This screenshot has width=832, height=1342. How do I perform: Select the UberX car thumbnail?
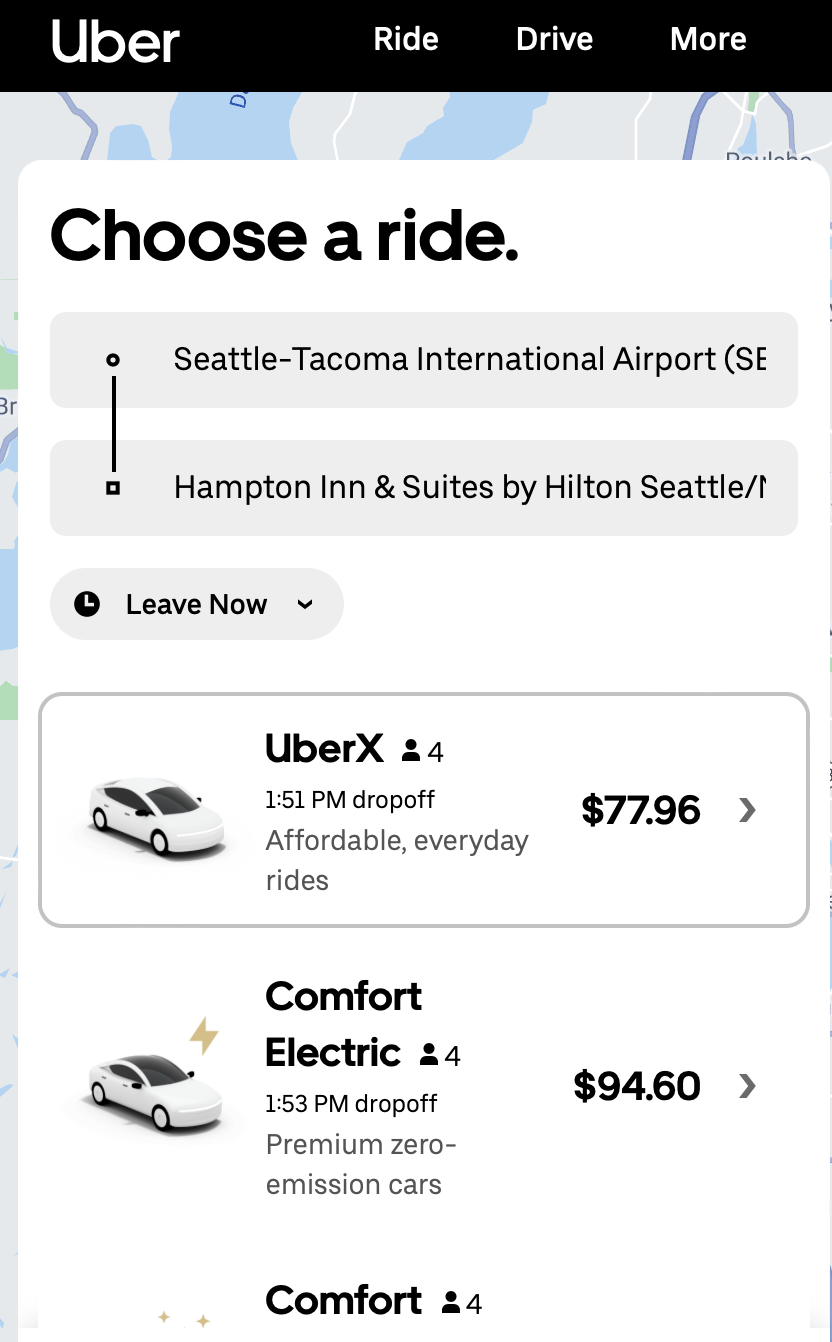[x=155, y=813]
